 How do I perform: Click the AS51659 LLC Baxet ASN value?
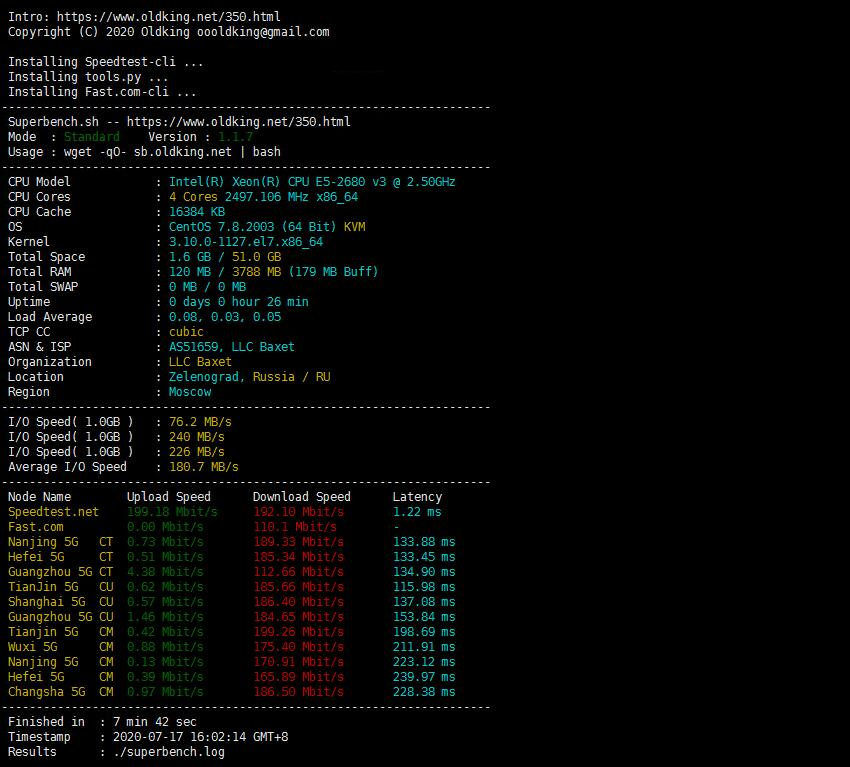[x=231, y=347]
